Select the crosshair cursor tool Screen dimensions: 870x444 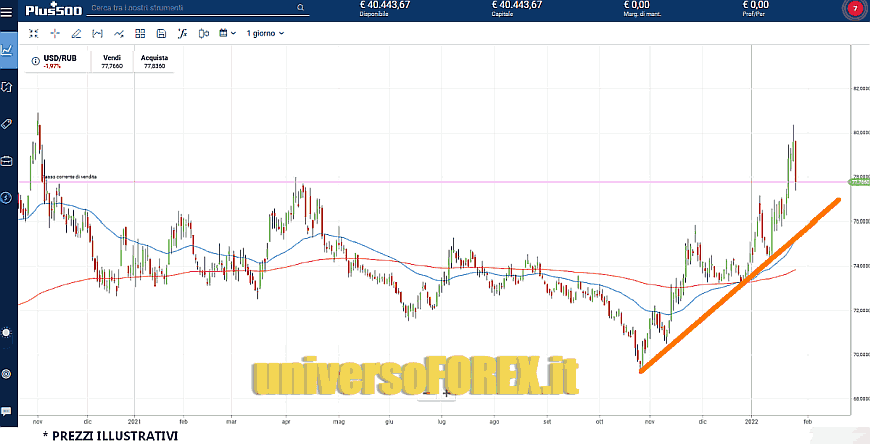click(x=55, y=33)
